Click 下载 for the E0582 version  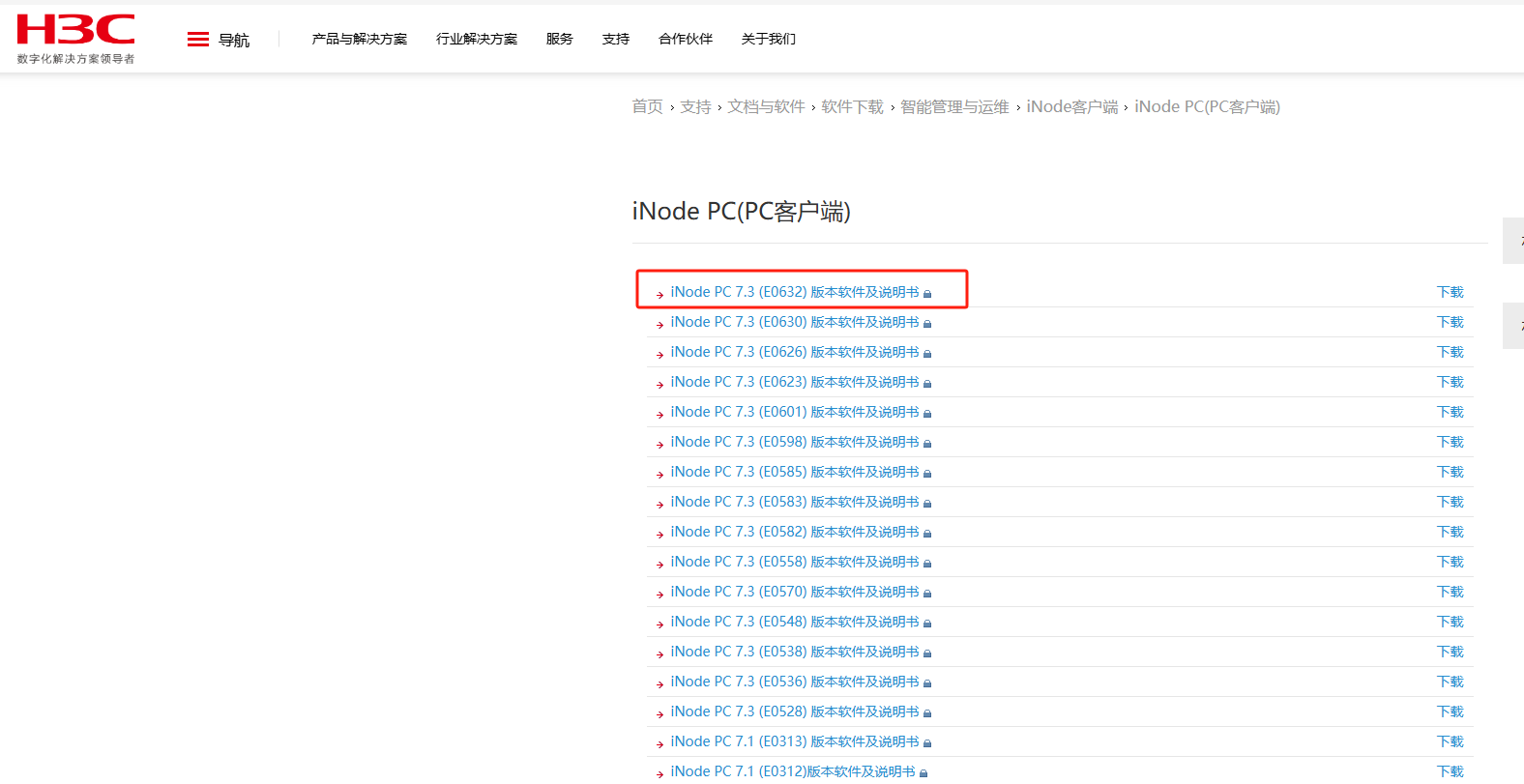click(x=1451, y=532)
